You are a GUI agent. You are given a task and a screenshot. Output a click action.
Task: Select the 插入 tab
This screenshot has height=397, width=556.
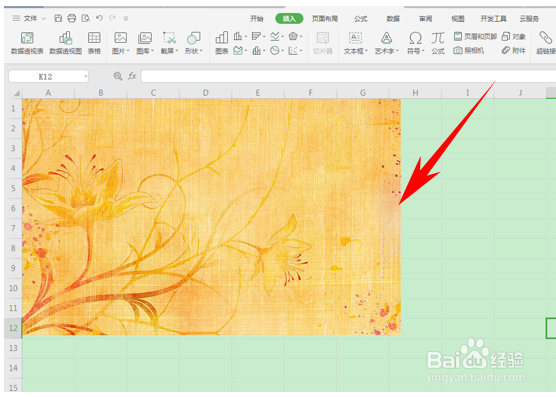pos(289,18)
